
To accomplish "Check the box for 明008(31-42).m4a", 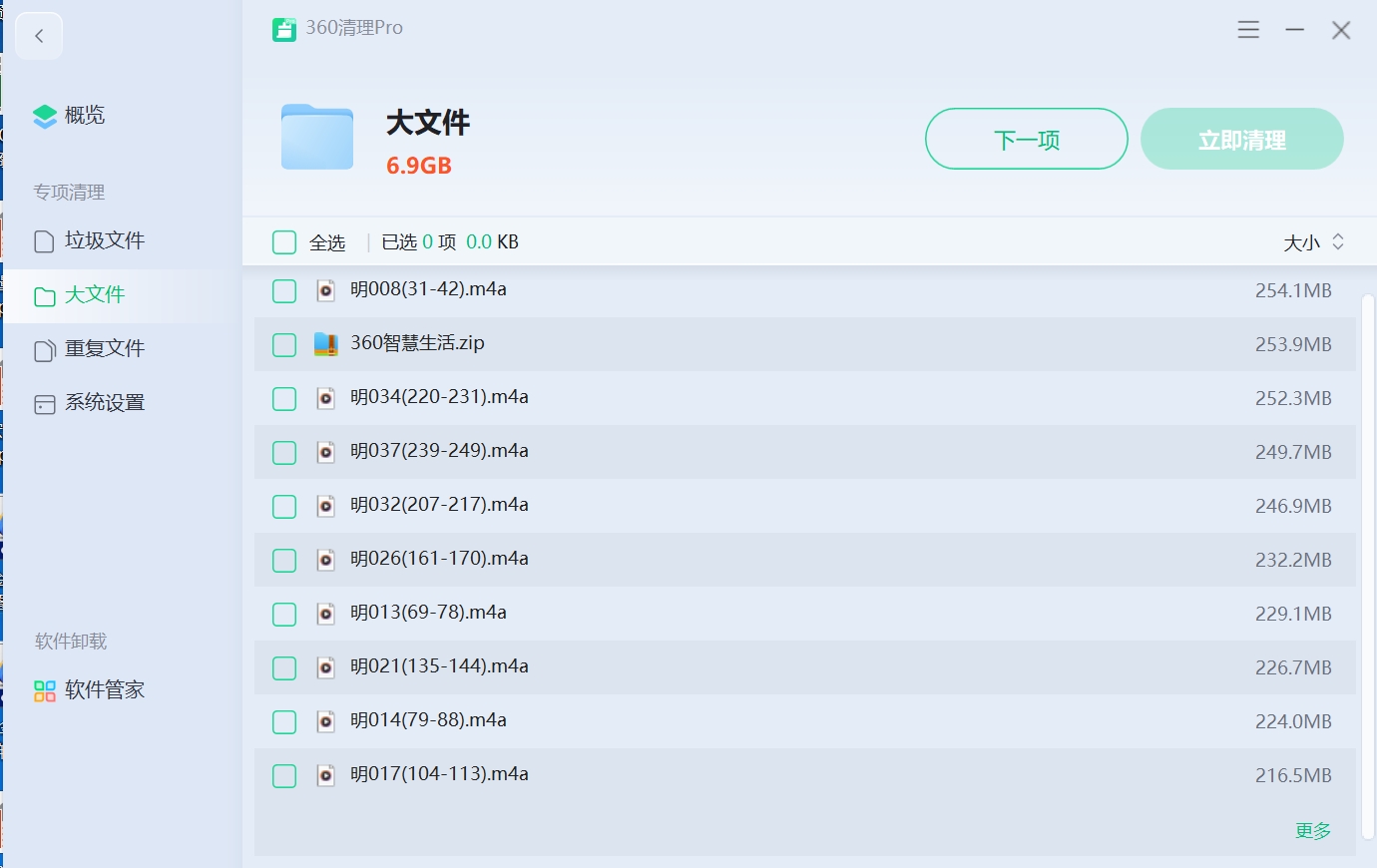I will (284, 291).
